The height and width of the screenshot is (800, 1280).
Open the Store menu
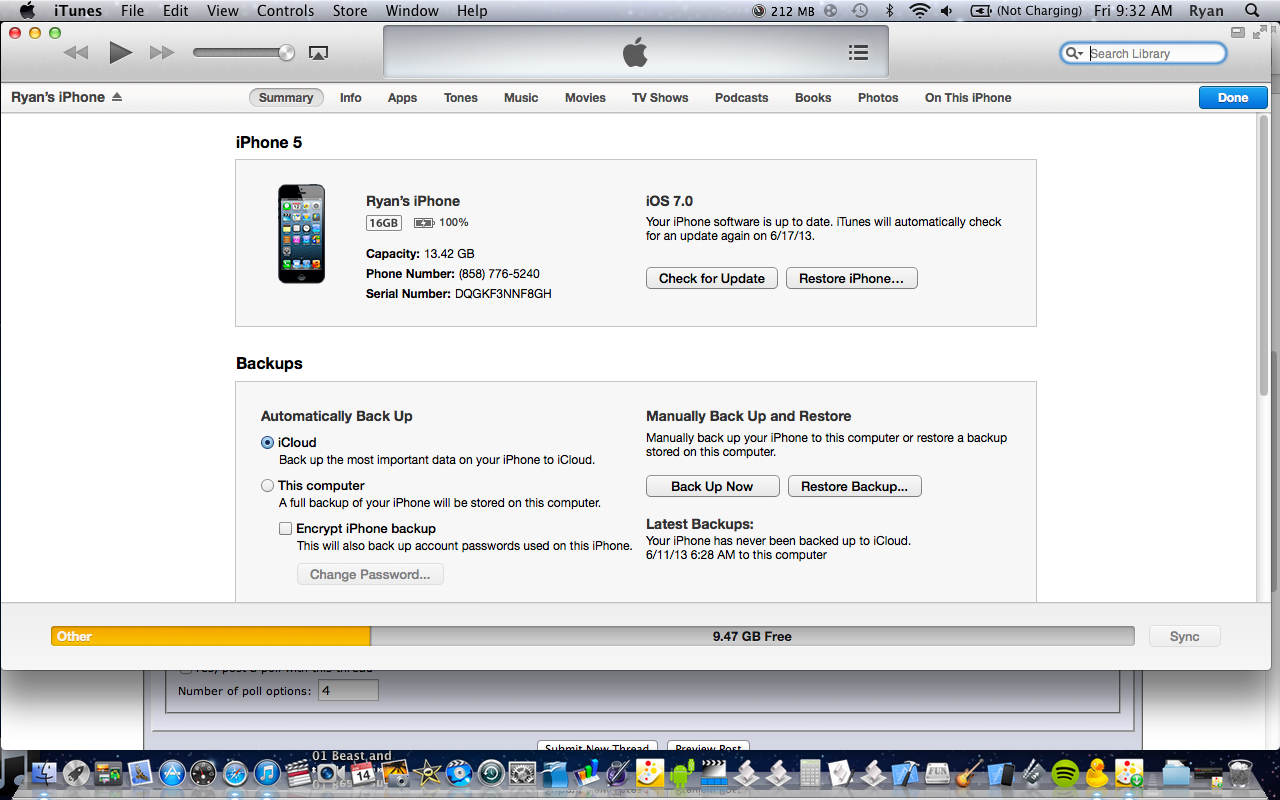(x=350, y=11)
